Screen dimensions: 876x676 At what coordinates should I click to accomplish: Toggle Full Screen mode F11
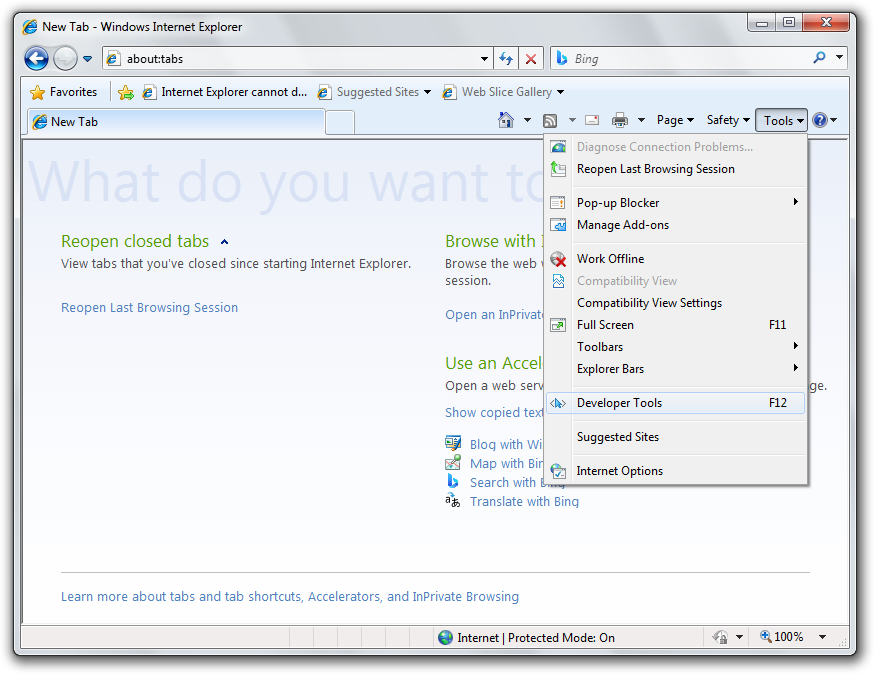click(x=675, y=325)
